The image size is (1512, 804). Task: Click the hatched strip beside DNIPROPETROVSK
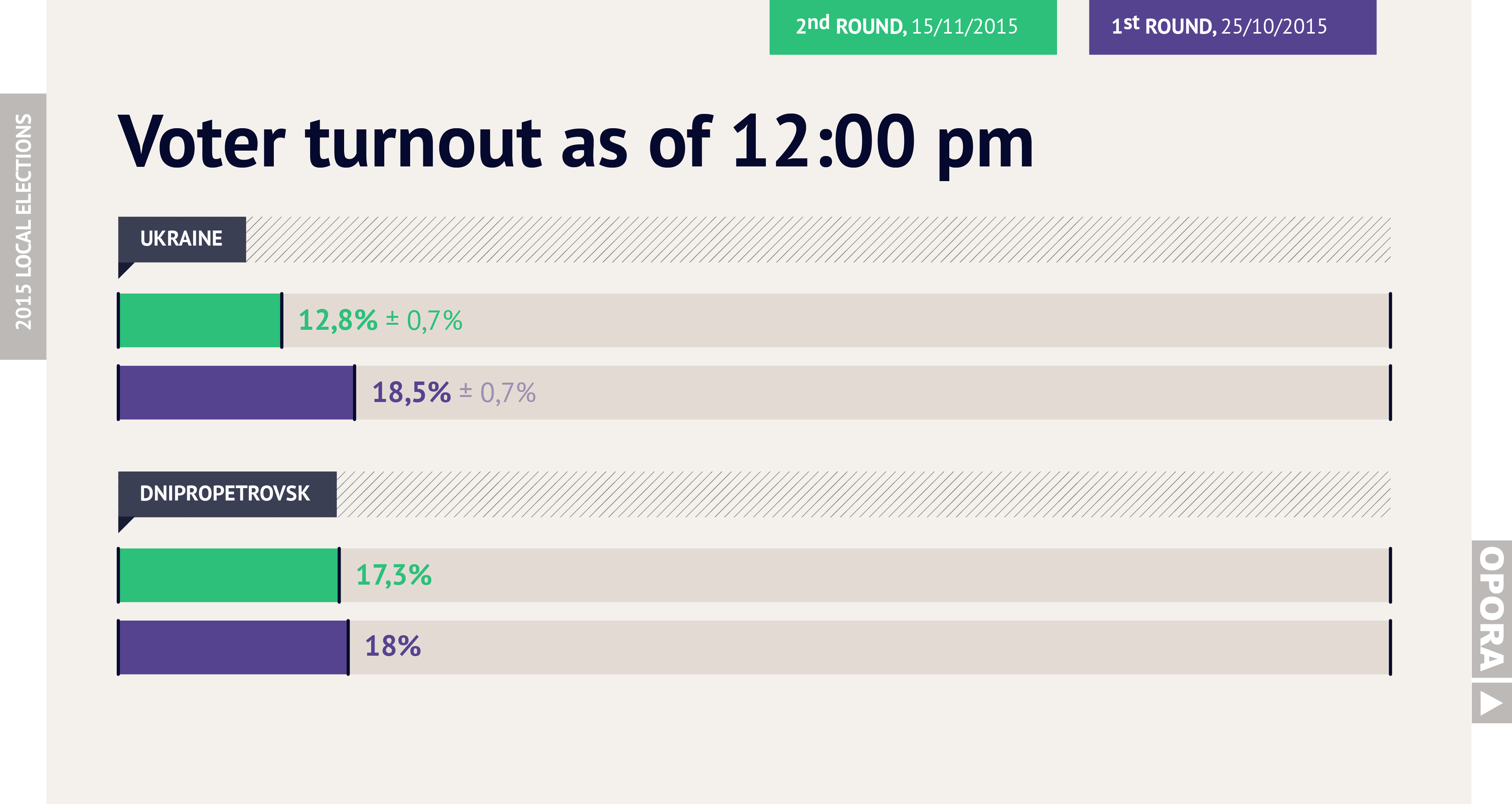(x=864, y=494)
